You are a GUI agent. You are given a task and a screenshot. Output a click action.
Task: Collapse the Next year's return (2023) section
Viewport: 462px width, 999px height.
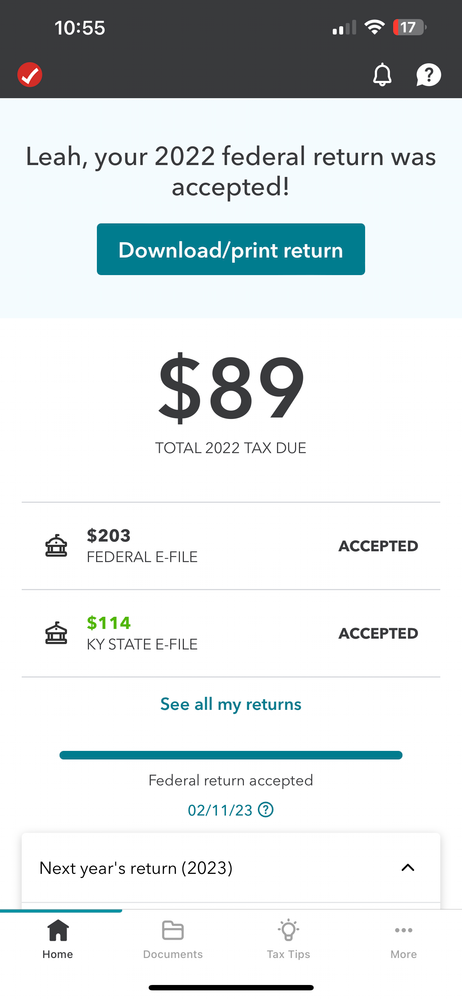[x=408, y=868]
